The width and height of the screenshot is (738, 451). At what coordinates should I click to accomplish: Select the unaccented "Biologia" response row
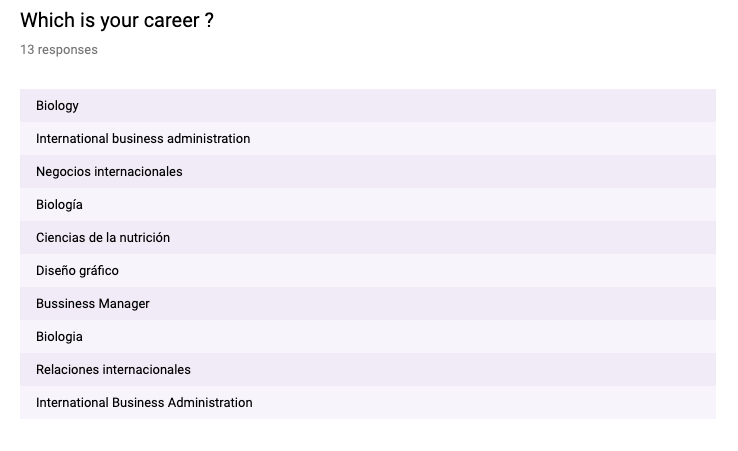pos(59,337)
